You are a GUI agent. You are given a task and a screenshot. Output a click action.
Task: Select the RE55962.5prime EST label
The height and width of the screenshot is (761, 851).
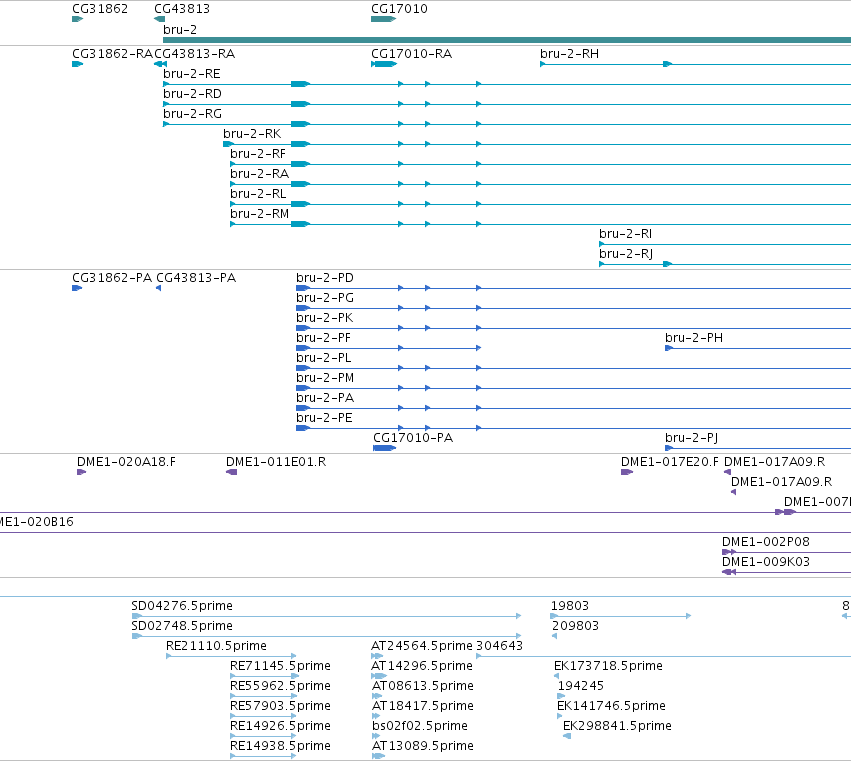coord(280,686)
